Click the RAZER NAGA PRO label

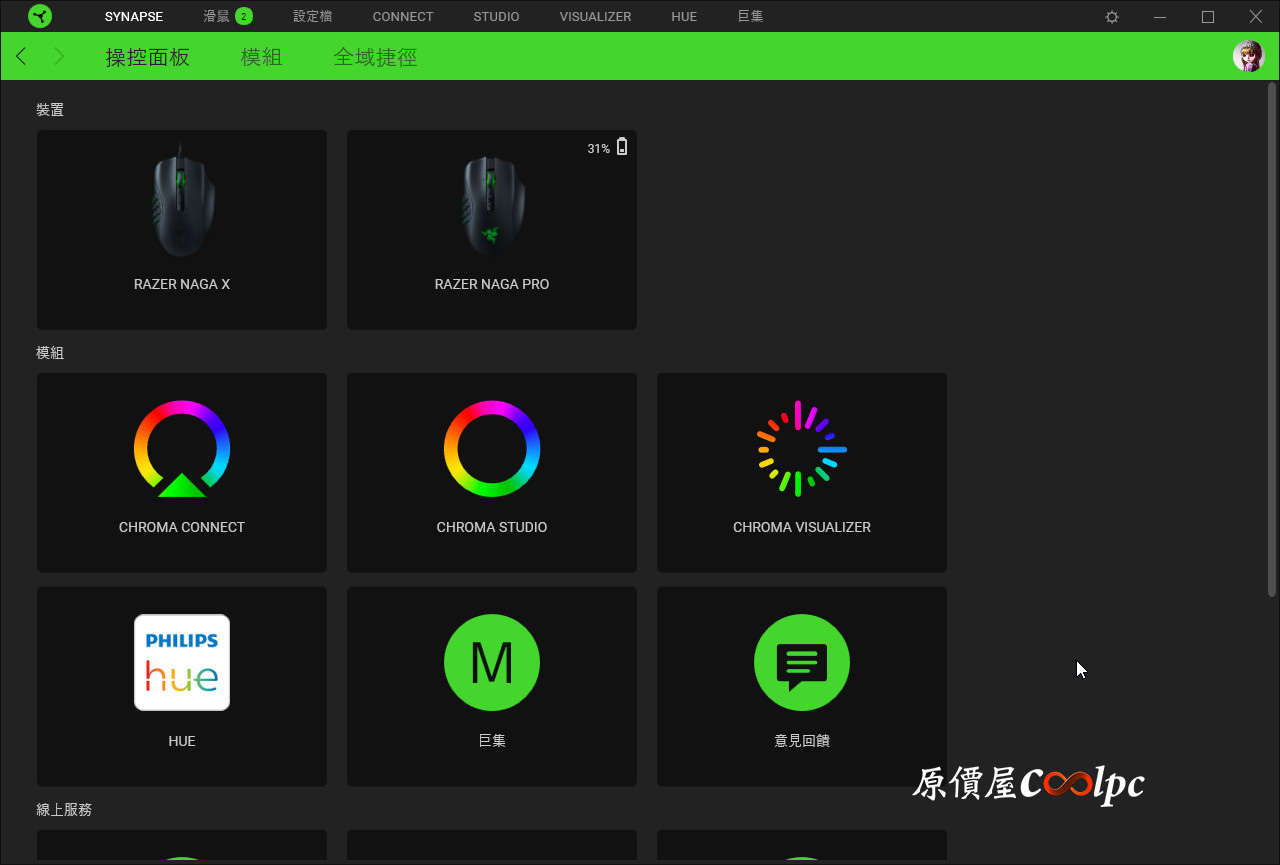click(492, 284)
